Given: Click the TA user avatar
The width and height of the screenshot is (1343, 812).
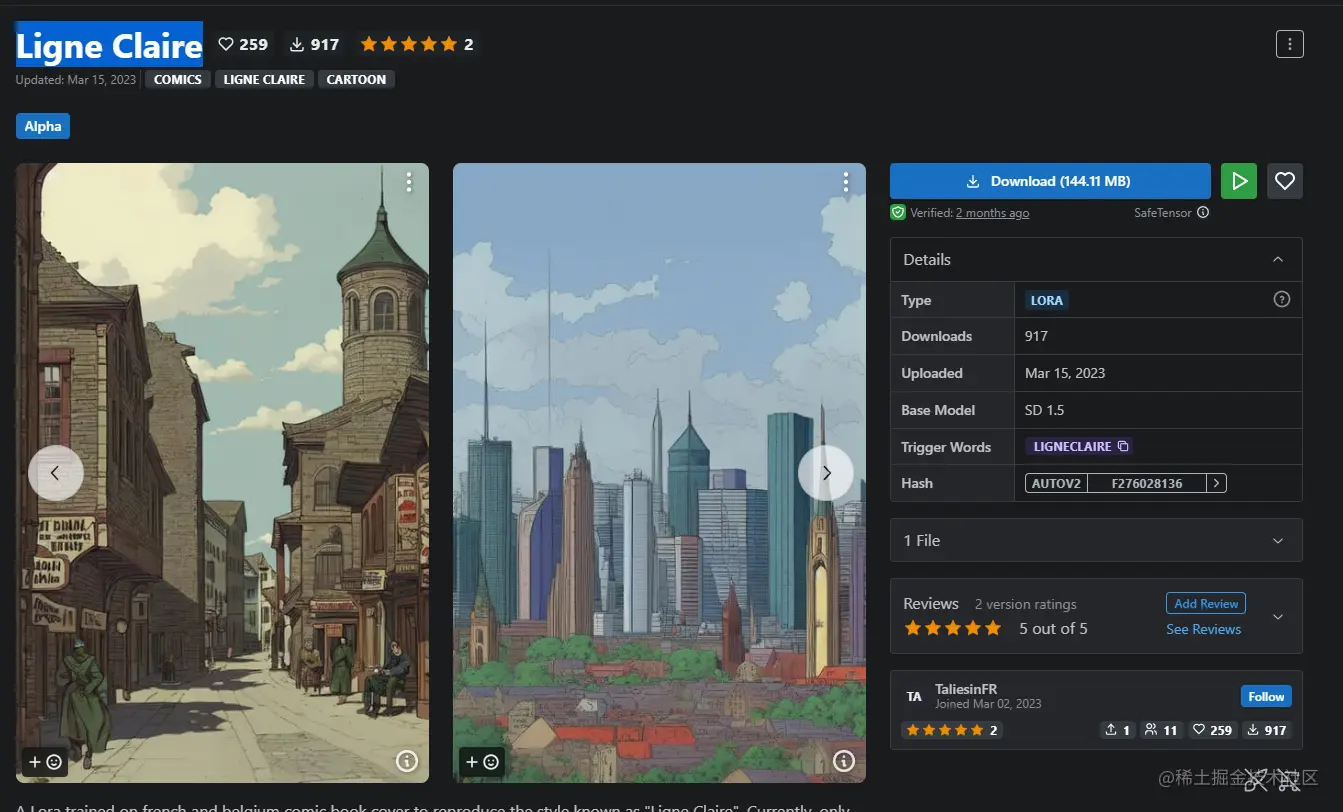Looking at the screenshot, I should [914, 696].
